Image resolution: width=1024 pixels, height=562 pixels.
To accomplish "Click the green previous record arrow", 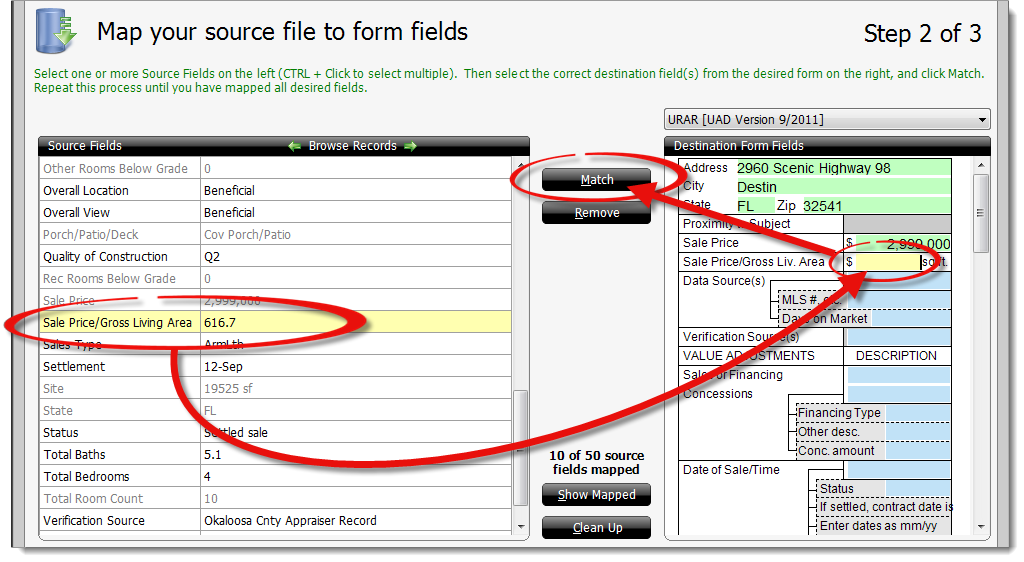I will pos(294,146).
